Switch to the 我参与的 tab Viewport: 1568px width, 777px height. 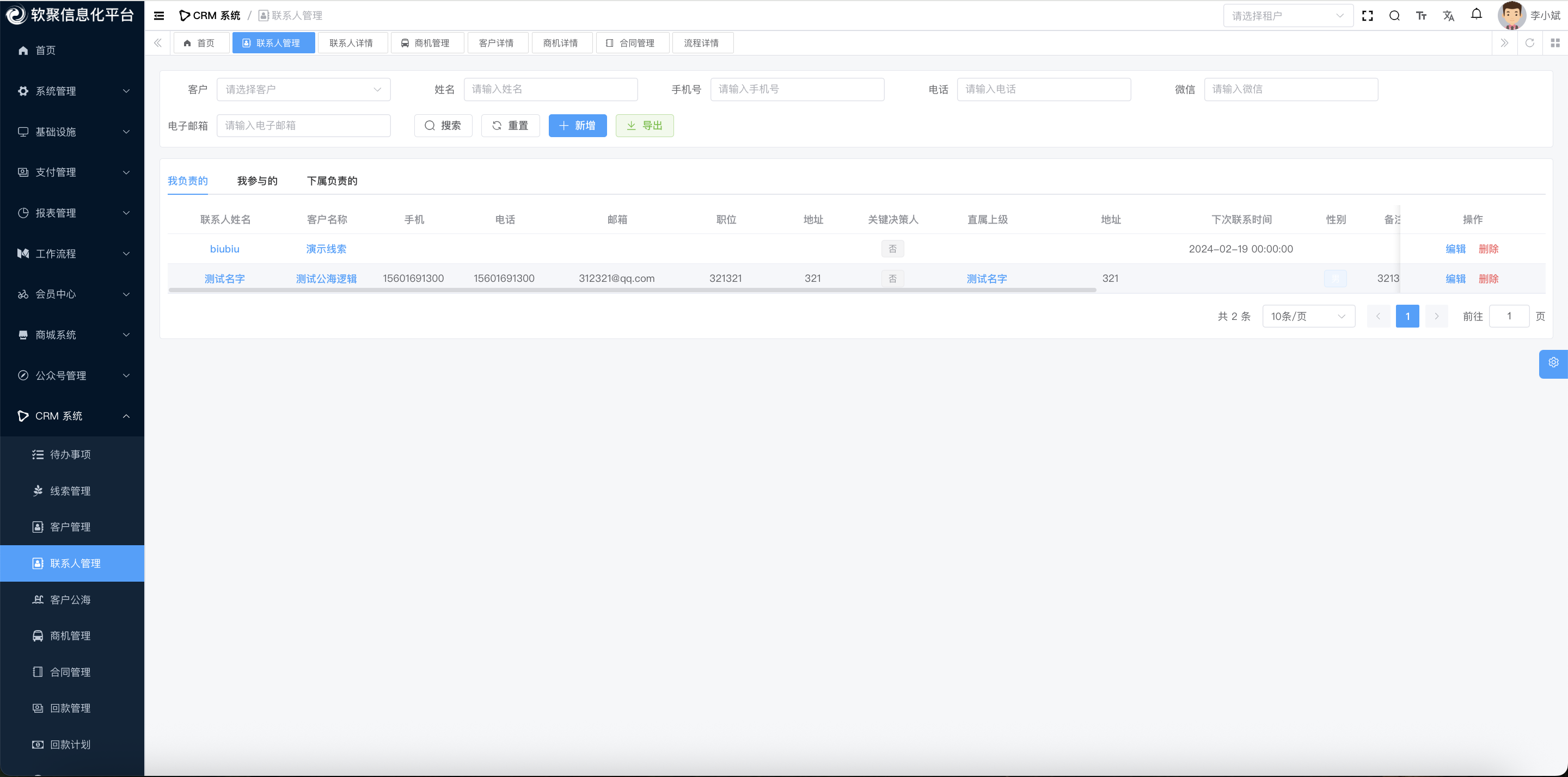click(x=257, y=181)
